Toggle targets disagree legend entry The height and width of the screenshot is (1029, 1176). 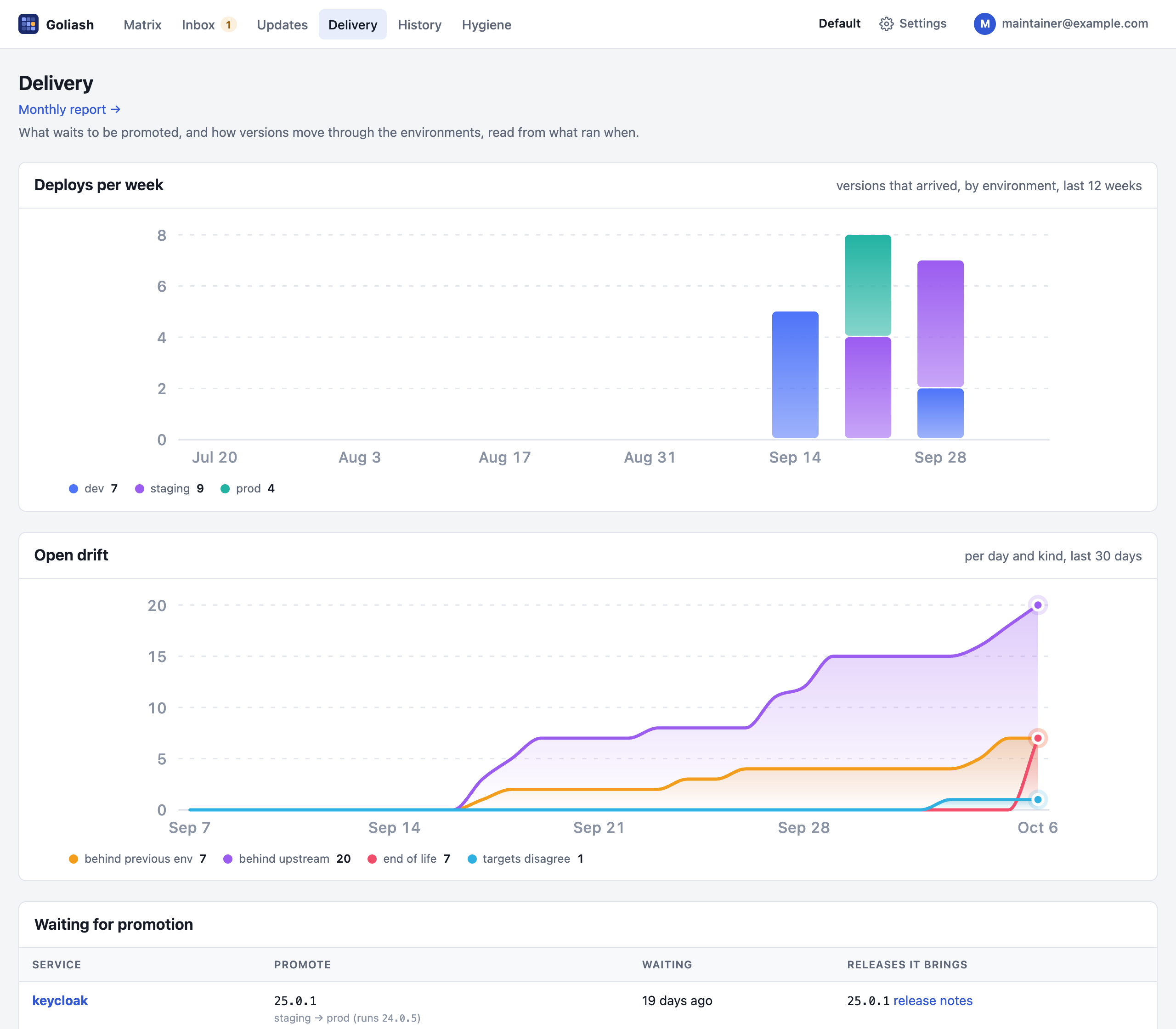click(526, 859)
